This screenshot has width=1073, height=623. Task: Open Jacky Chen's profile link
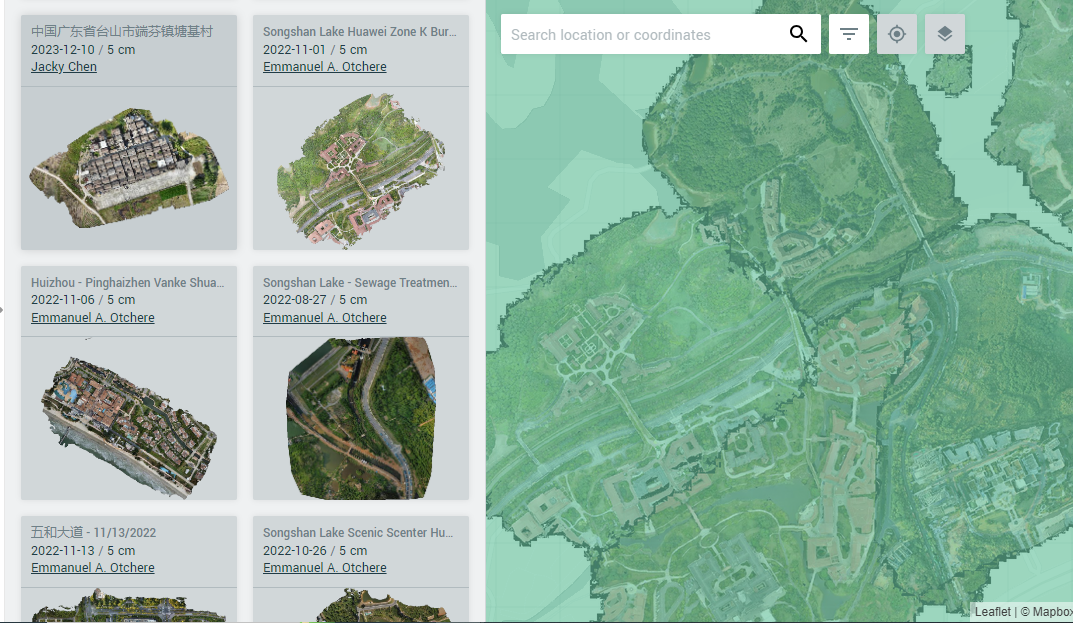tap(63, 66)
